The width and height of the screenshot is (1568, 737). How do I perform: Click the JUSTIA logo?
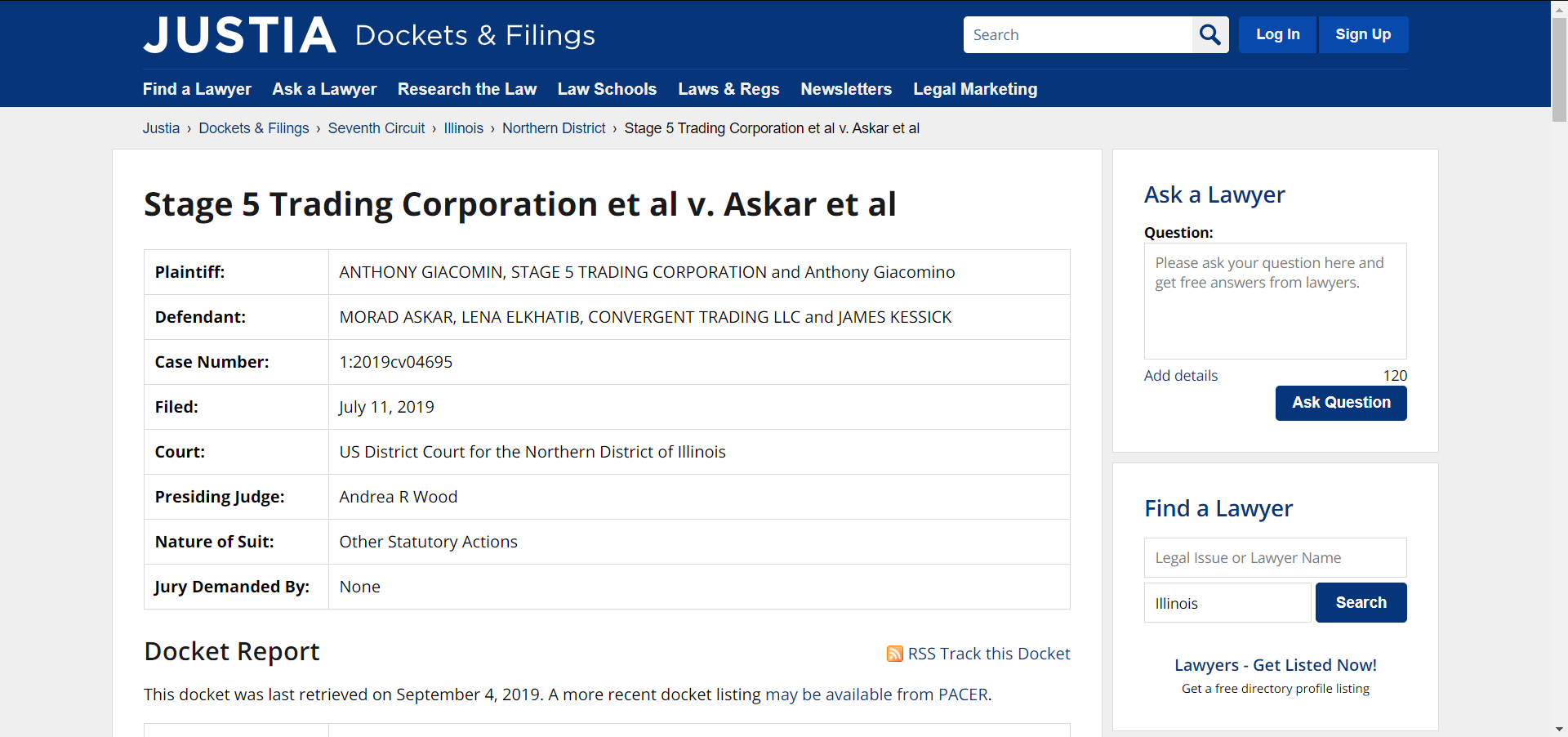(239, 35)
